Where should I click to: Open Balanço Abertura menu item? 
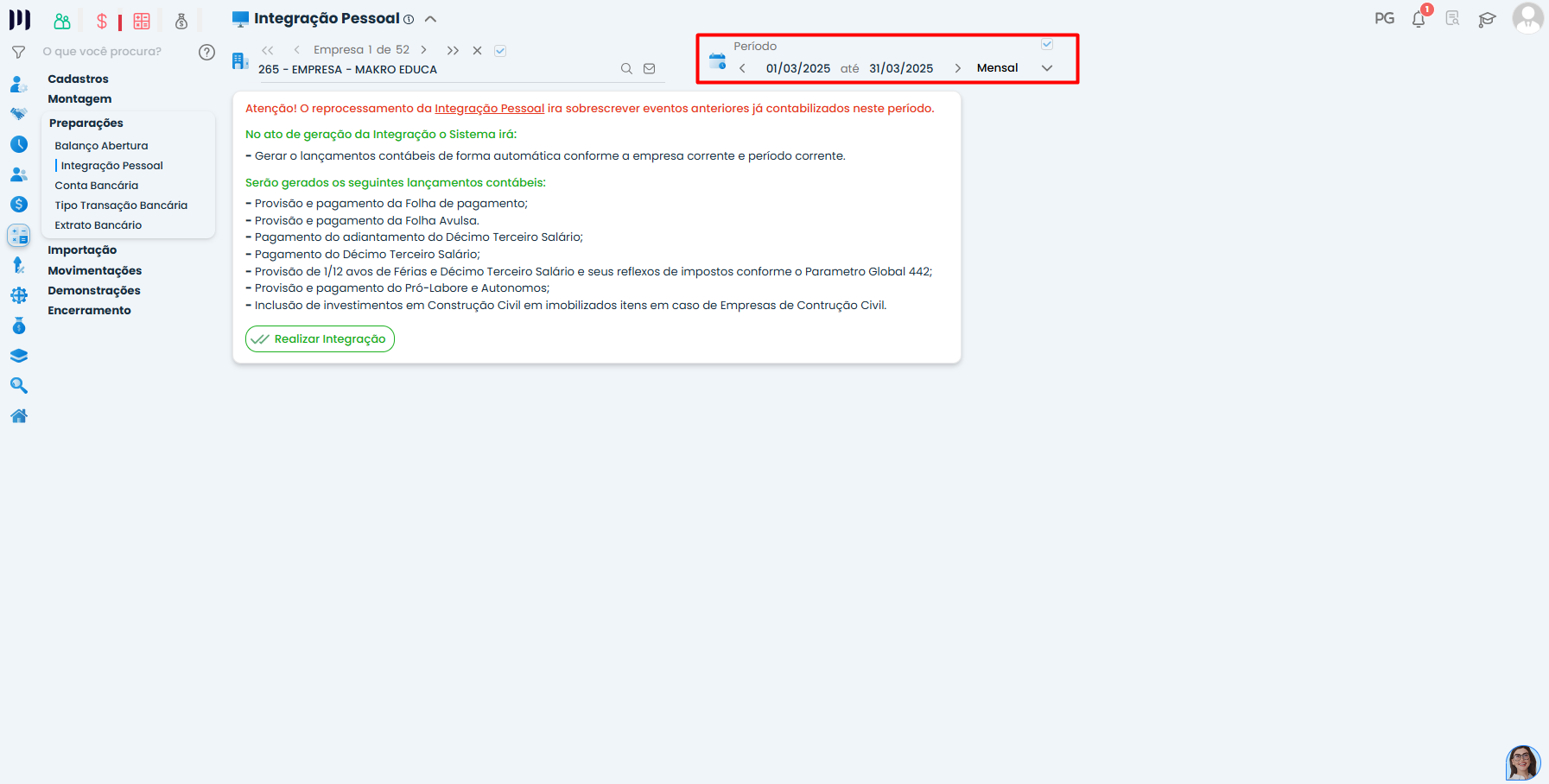[x=101, y=146]
